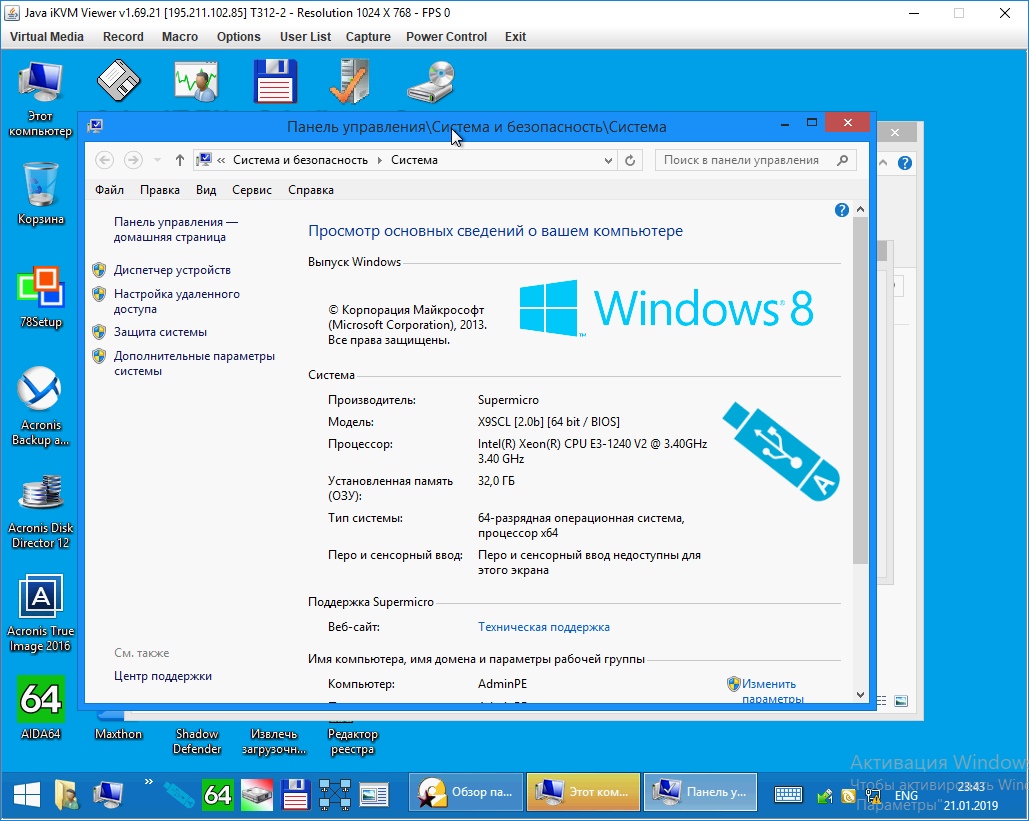Open the Virtual Media menu
The height and width of the screenshot is (821, 1029).
click(x=47, y=37)
